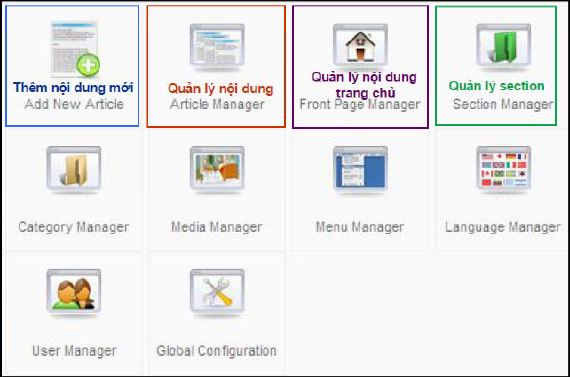Open the Menu Manager icon
The width and height of the screenshot is (570, 377).
coord(360,169)
